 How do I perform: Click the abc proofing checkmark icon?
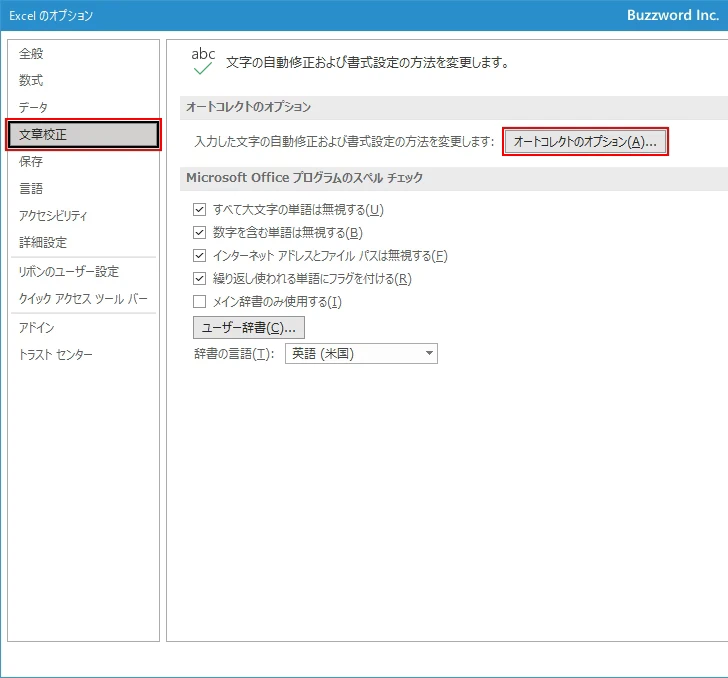(x=203, y=61)
